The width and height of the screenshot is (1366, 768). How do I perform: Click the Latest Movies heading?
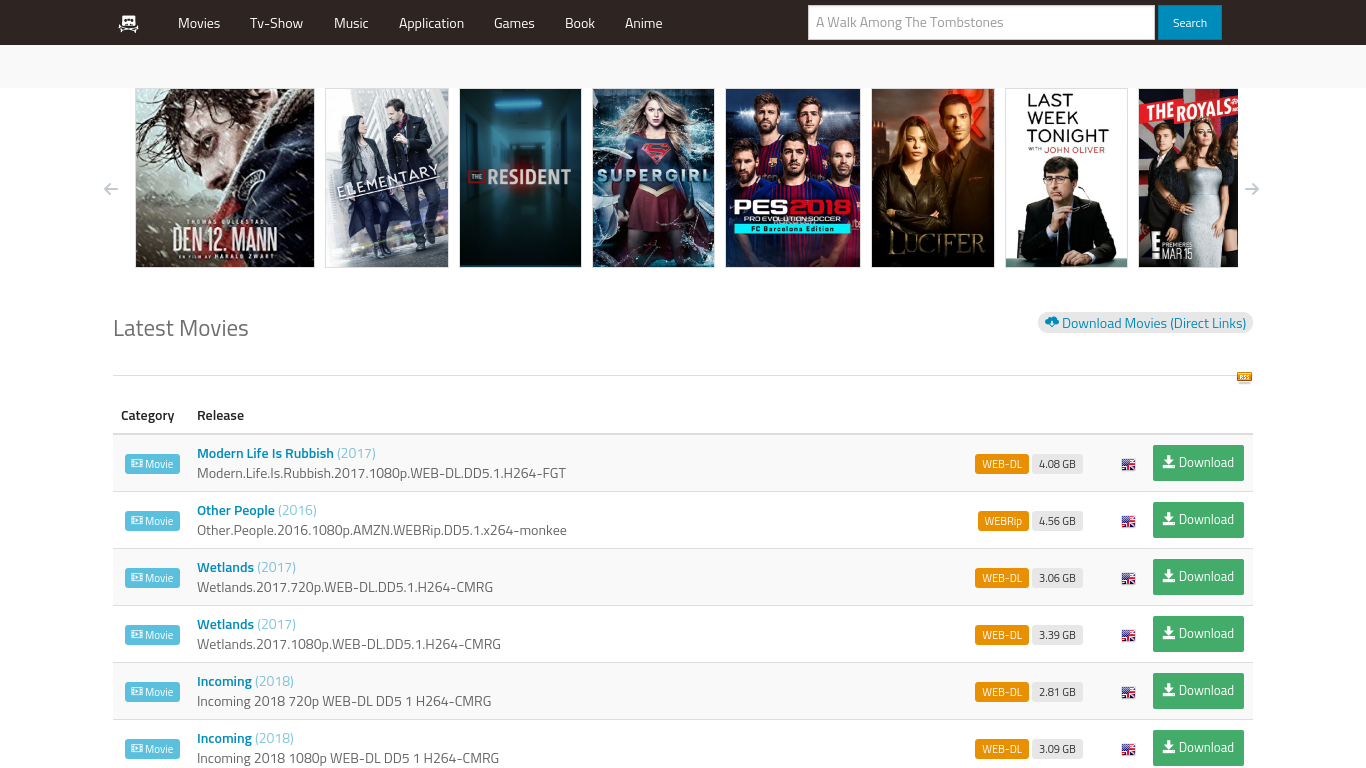tap(181, 328)
